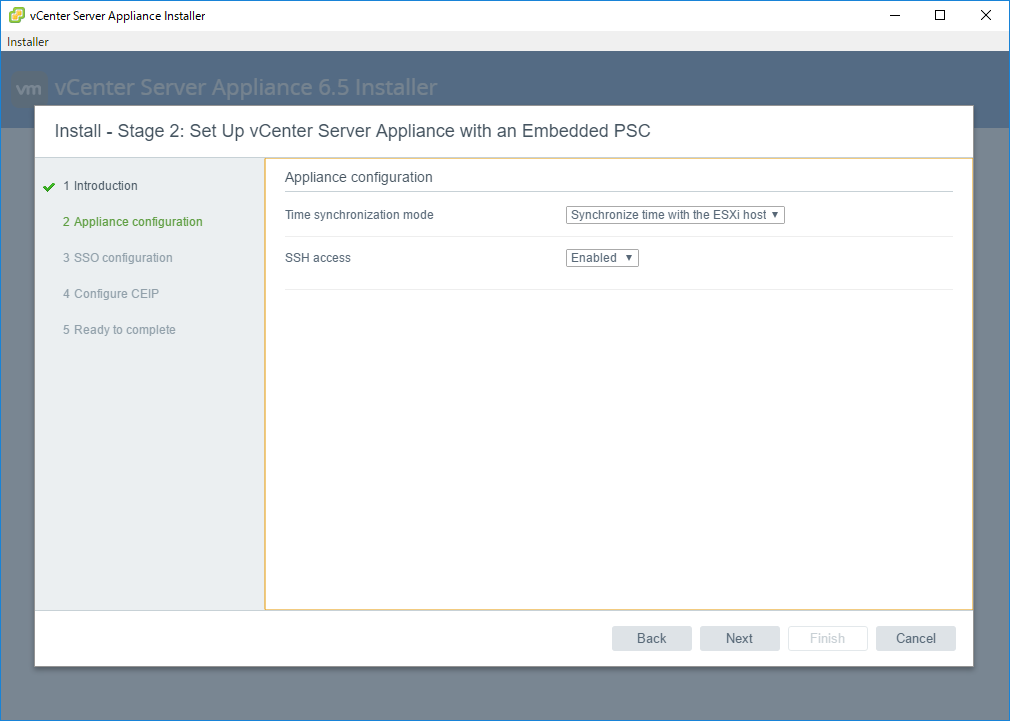Select step 5 Ready to complete
Image resolution: width=1010 pixels, height=721 pixels.
click(x=119, y=330)
